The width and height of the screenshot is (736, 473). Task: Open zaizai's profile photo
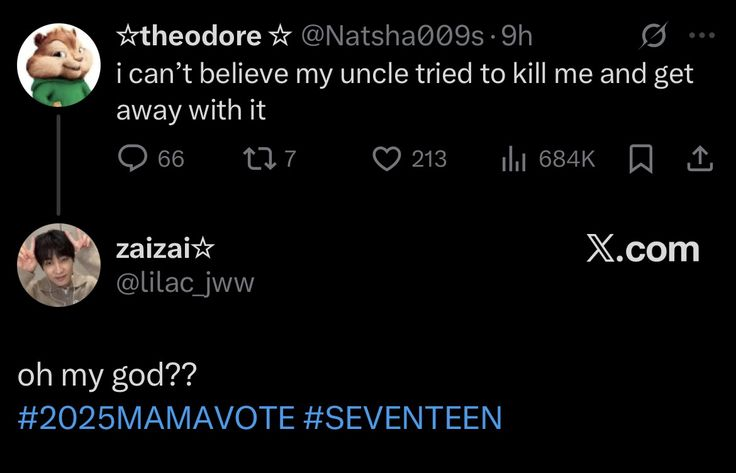click(x=59, y=265)
